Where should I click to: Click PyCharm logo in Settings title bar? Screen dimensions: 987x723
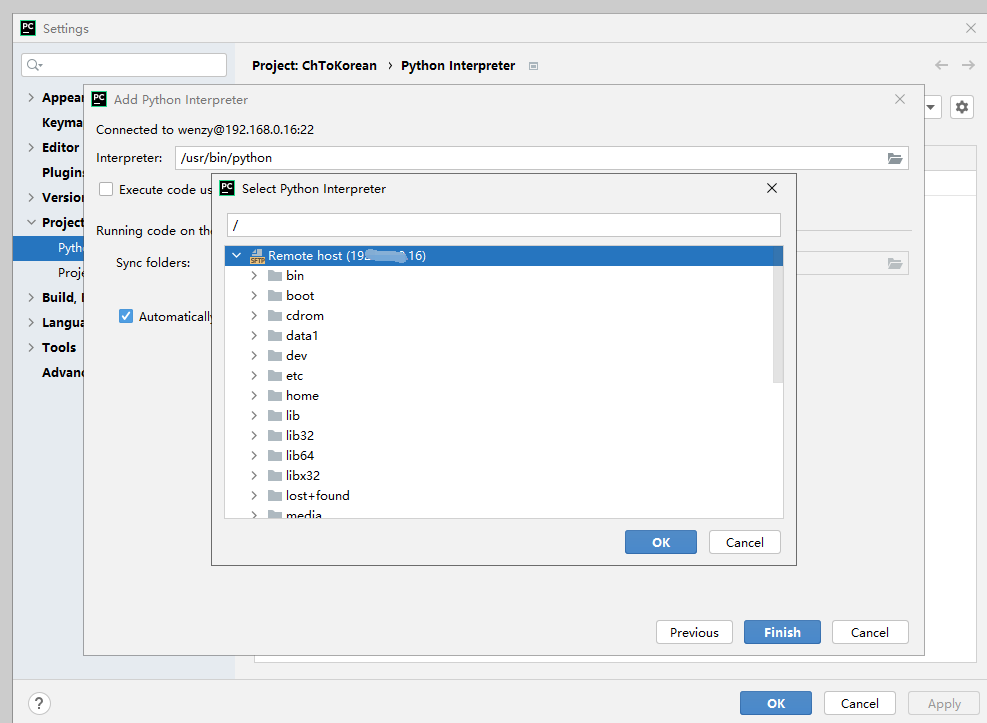tap(28, 28)
